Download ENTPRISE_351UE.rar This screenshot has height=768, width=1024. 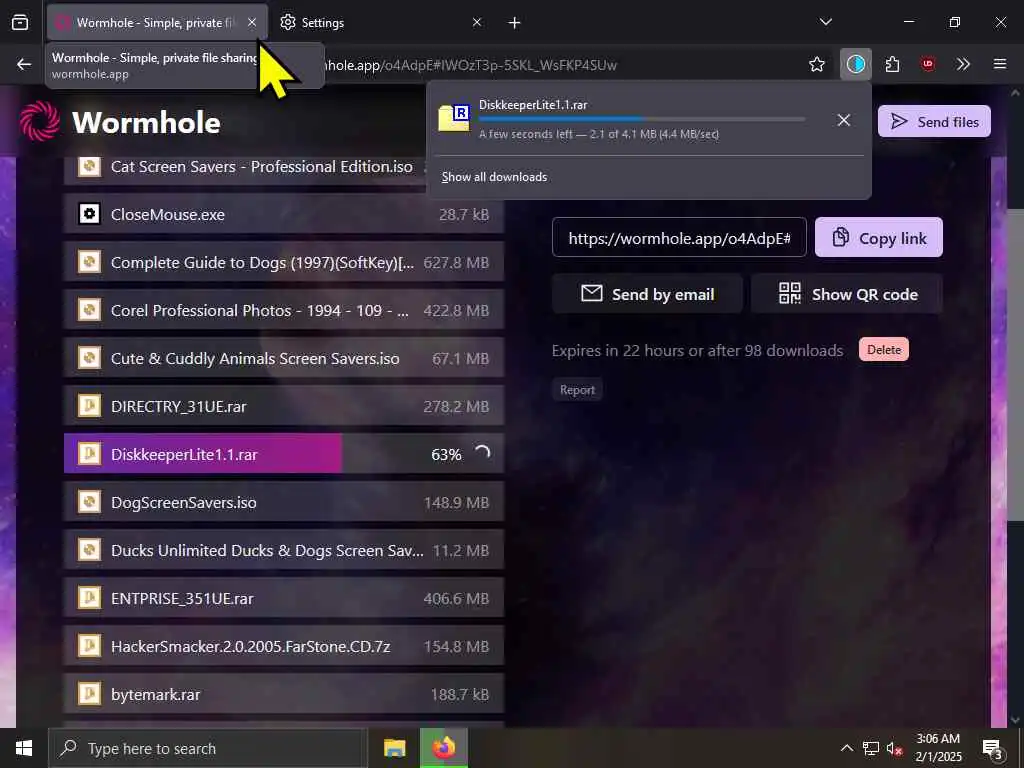pos(284,598)
